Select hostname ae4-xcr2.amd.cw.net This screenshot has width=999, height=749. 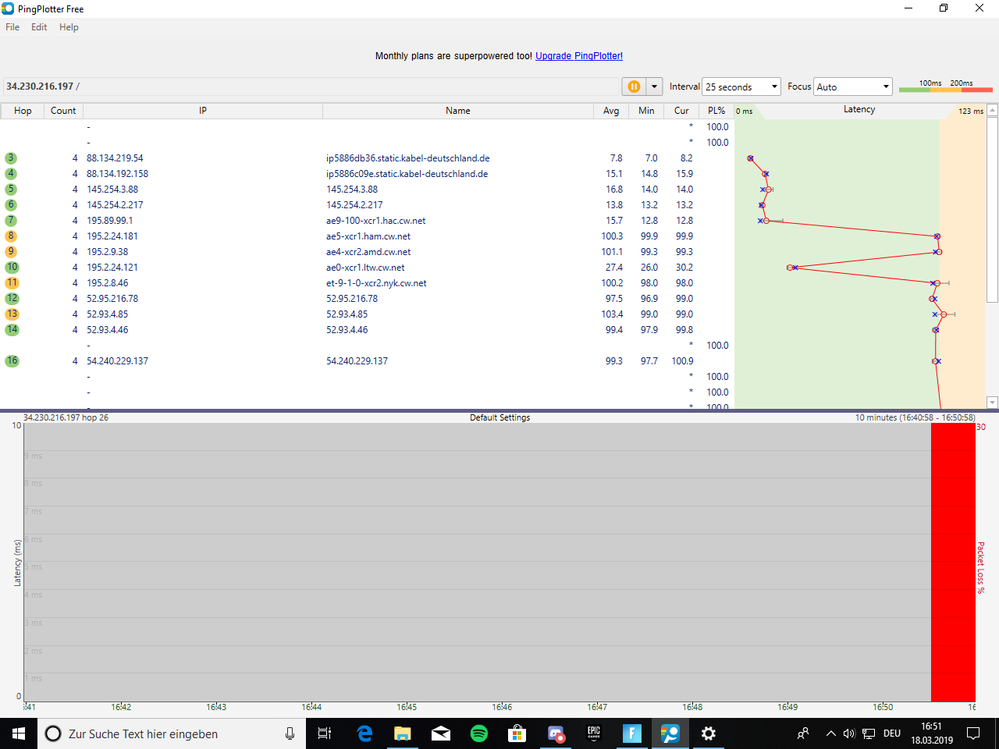tap(368, 252)
